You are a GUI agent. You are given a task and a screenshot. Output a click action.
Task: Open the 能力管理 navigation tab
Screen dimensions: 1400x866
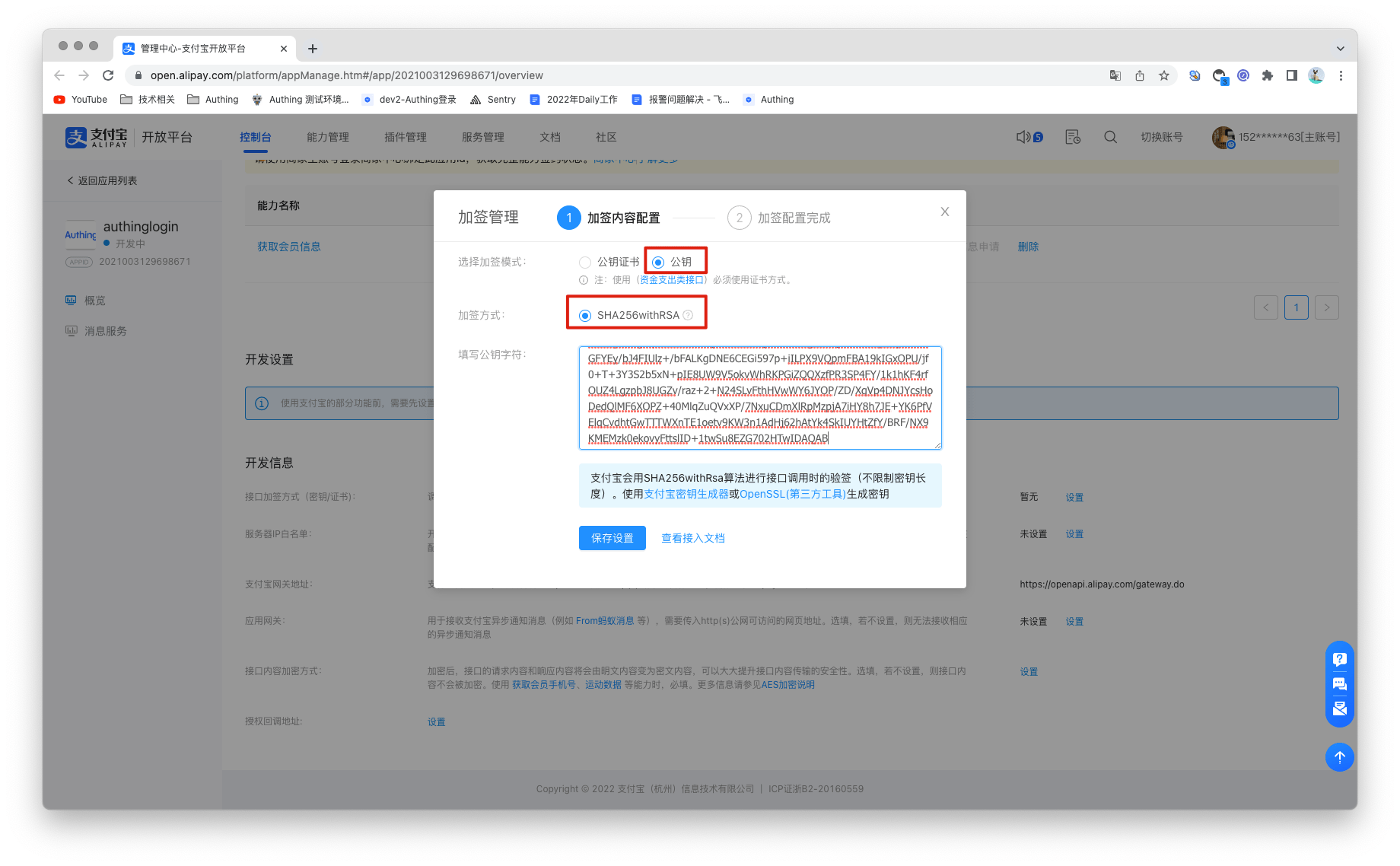coord(327,137)
